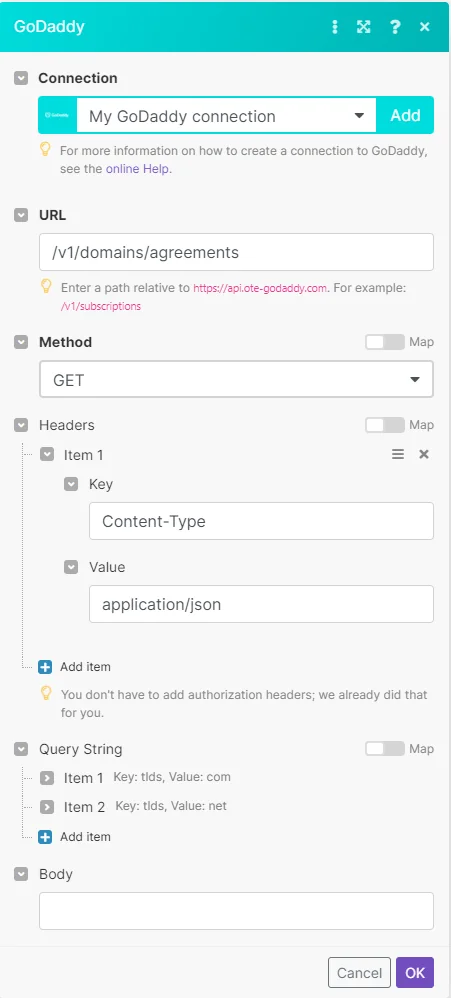Viewport: 451px width, 998px height.
Task: Enable the Map switch for Headers
Action: [385, 425]
